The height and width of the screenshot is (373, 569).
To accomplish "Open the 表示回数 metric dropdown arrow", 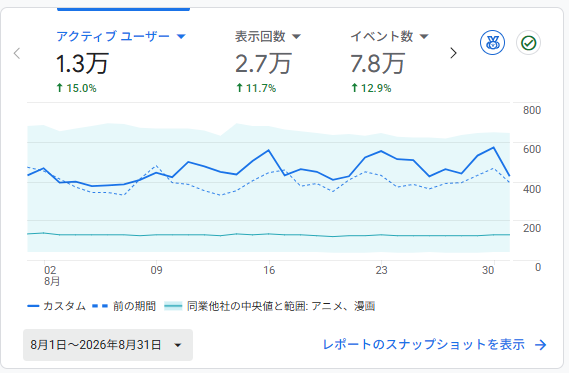I will [296, 36].
